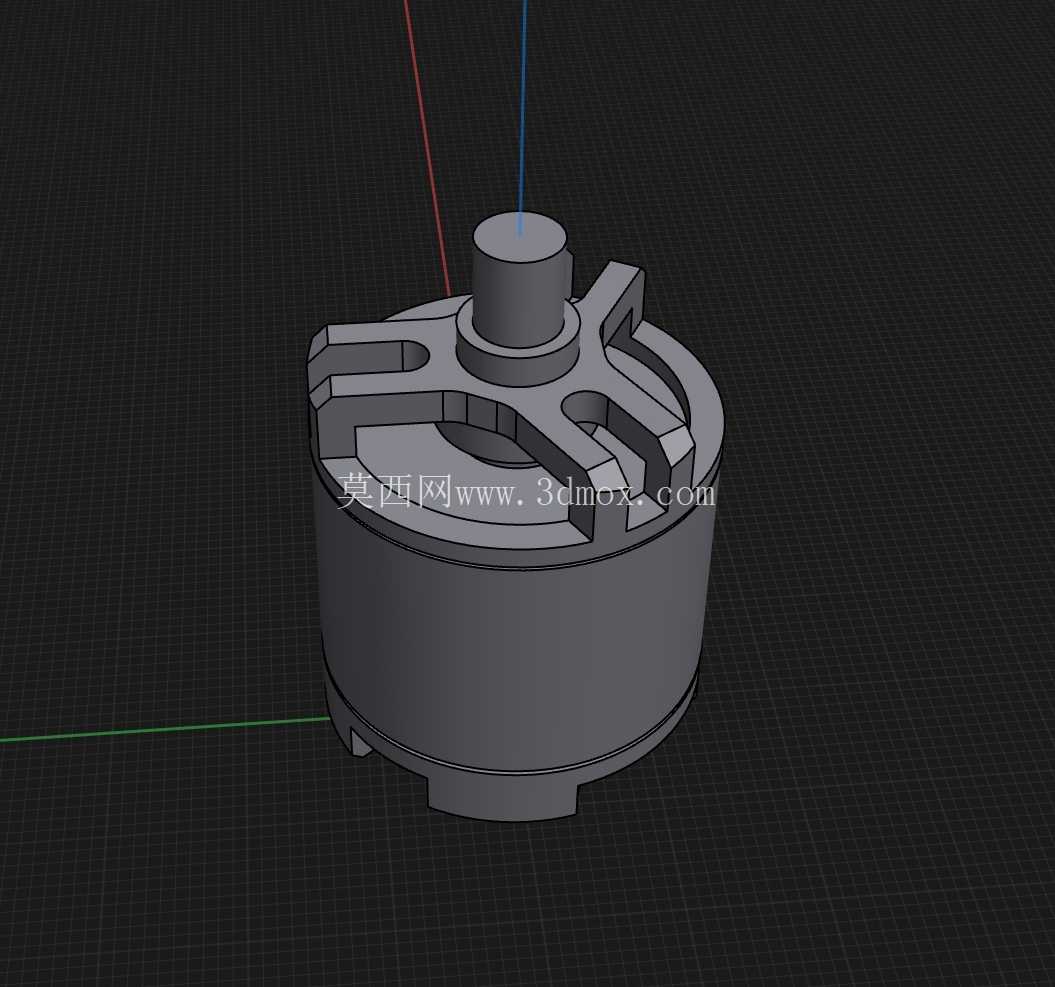The width and height of the screenshot is (1055, 987).
Task: Click the motor shaft on top
Action: (519, 279)
